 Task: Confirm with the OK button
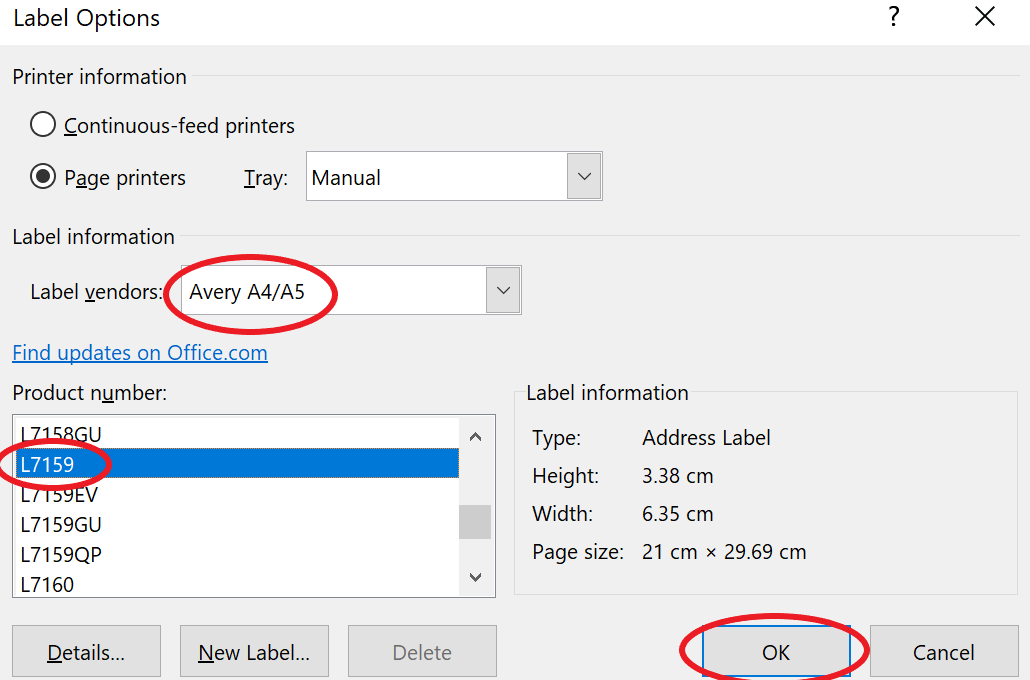[776, 652]
